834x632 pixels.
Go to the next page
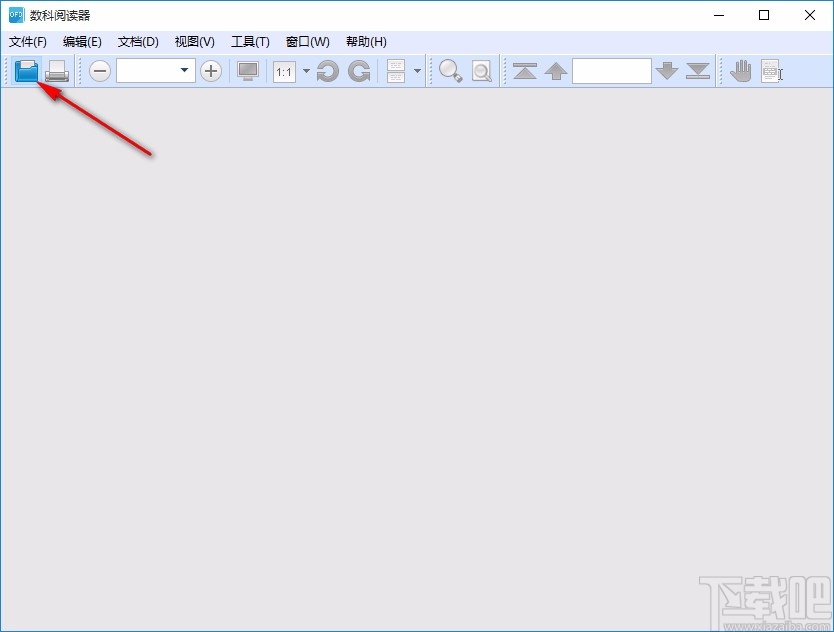tap(667, 71)
